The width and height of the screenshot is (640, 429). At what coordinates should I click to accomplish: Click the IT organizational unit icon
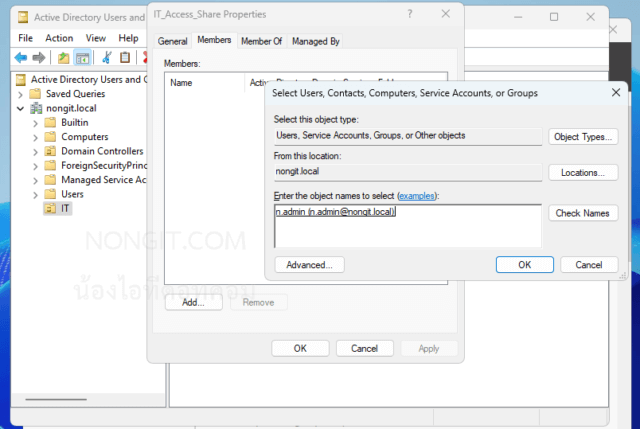[50, 209]
